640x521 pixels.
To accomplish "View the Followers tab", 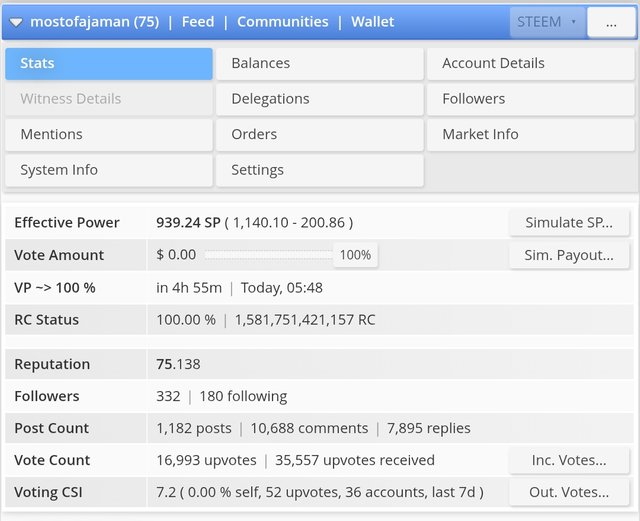I will point(531,99).
